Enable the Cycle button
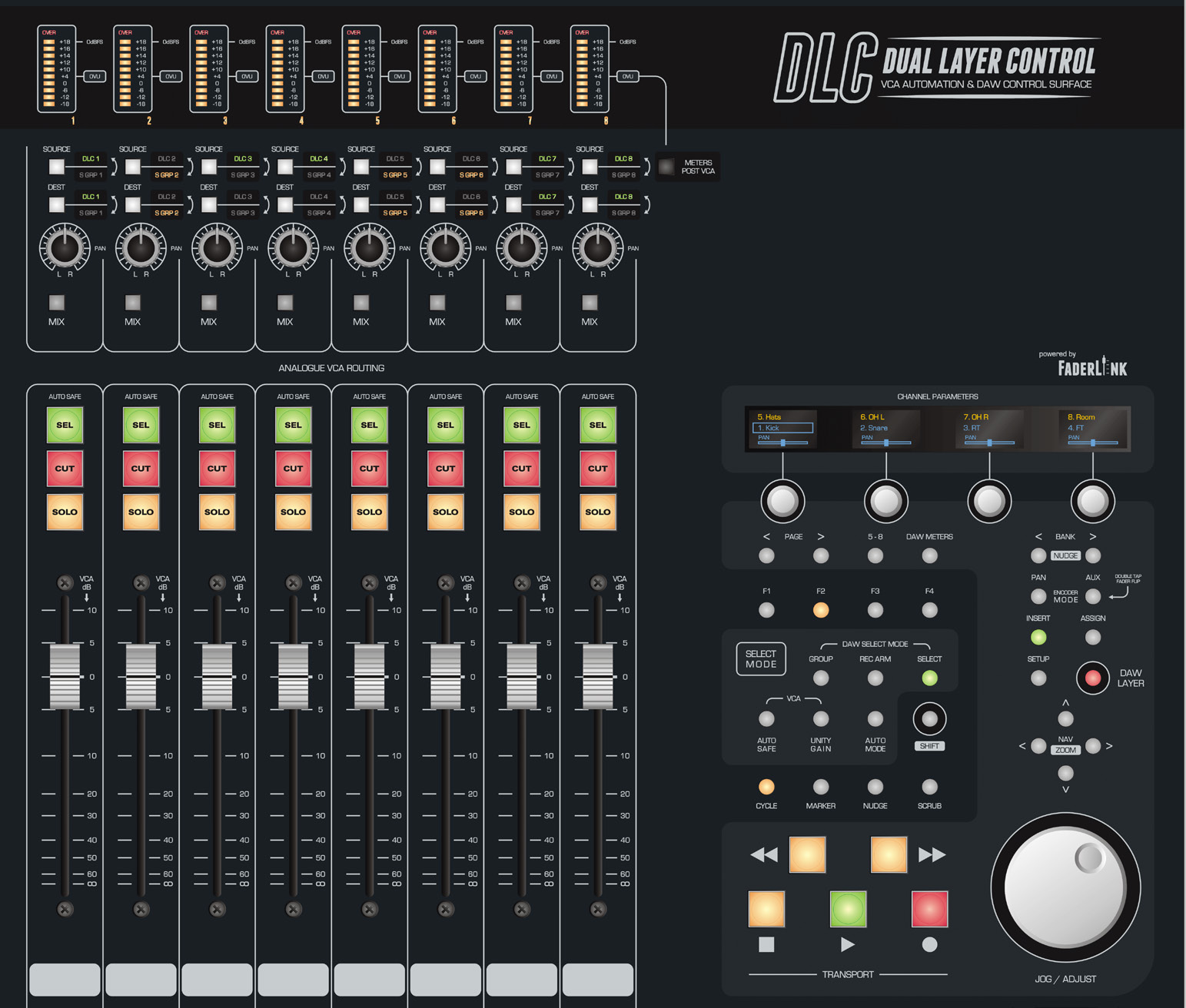Screen dimensions: 1186x1008 pos(766,787)
